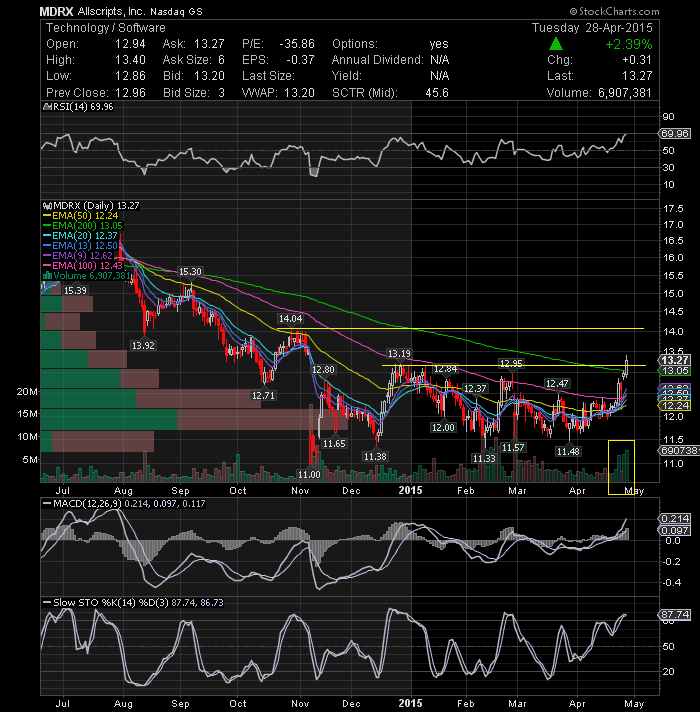Select the High value 13.40

130,60
